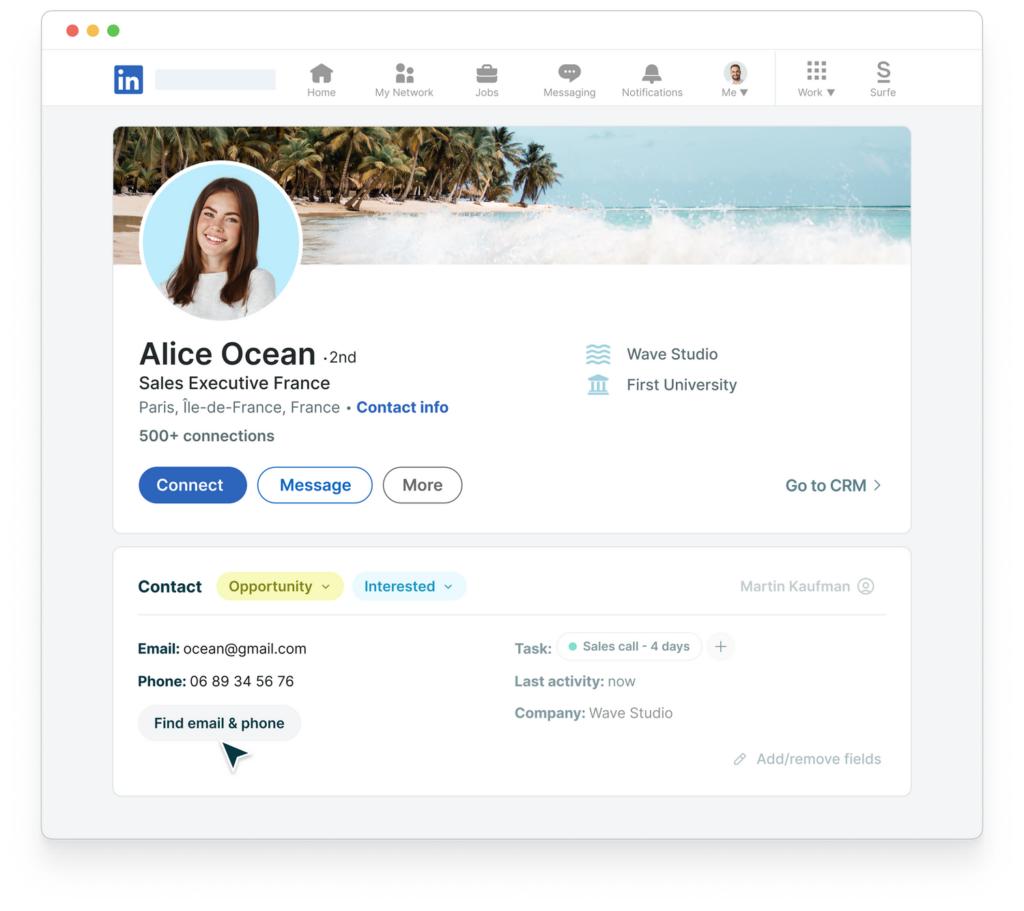Open Messaging from the navigation bar

[568, 79]
